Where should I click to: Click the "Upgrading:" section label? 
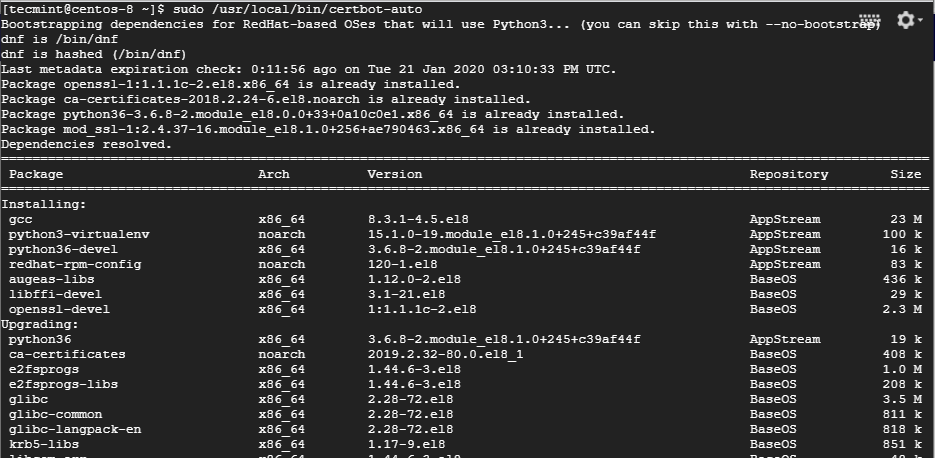click(x=39, y=324)
